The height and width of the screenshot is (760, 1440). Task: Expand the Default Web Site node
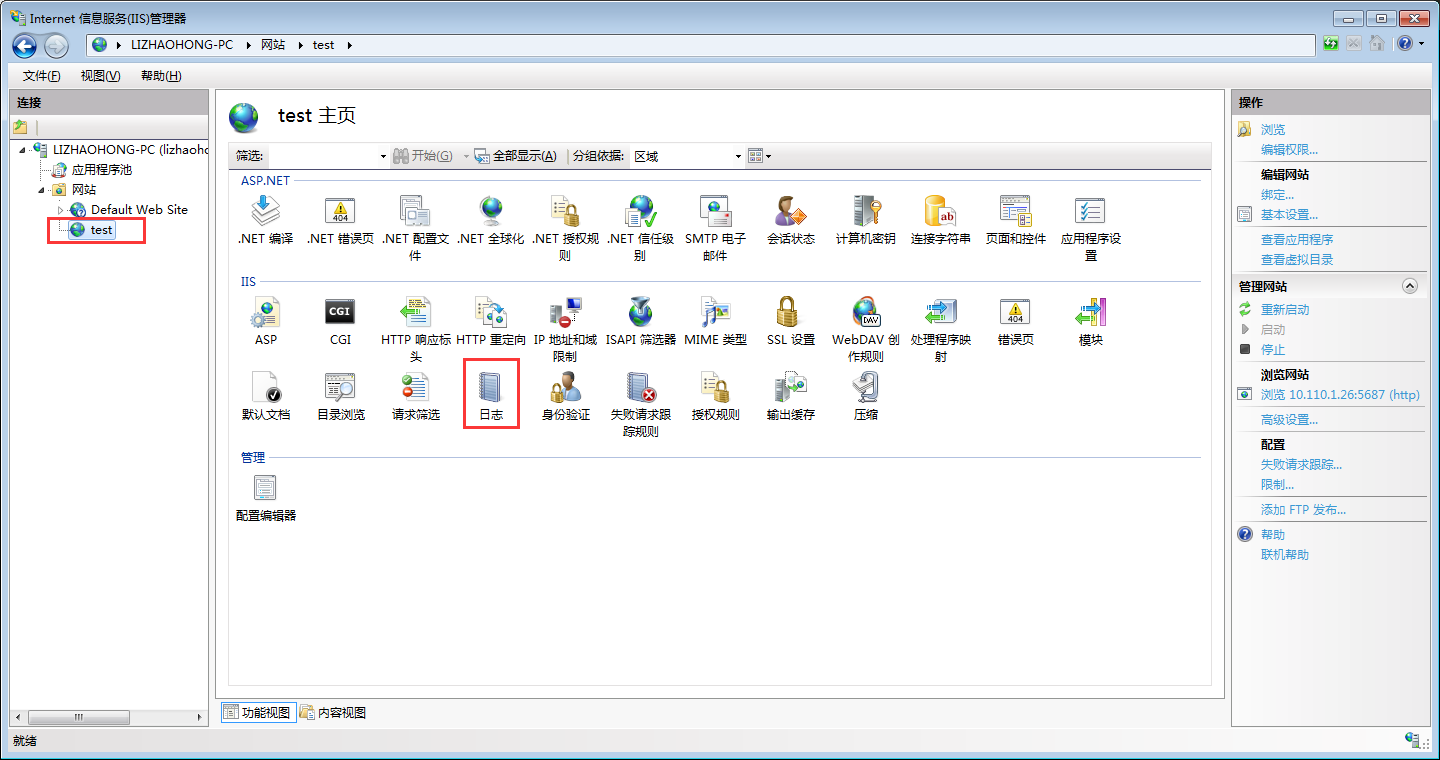[60, 210]
